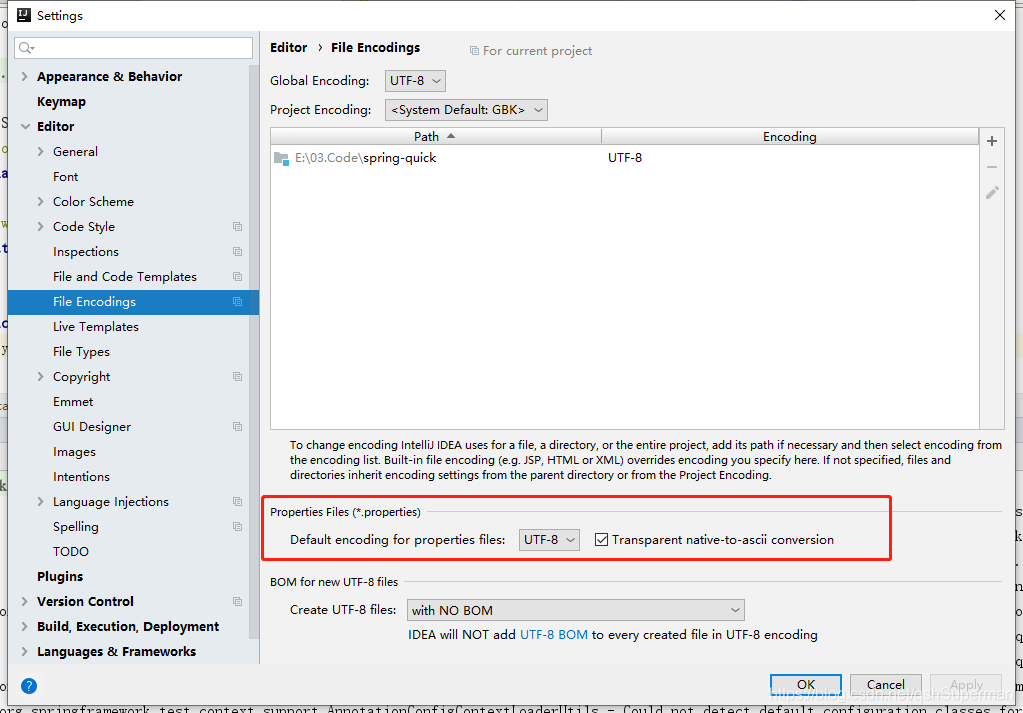This screenshot has height=713, width=1023.
Task: Sort by Path column header
Action: coord(435,136)
